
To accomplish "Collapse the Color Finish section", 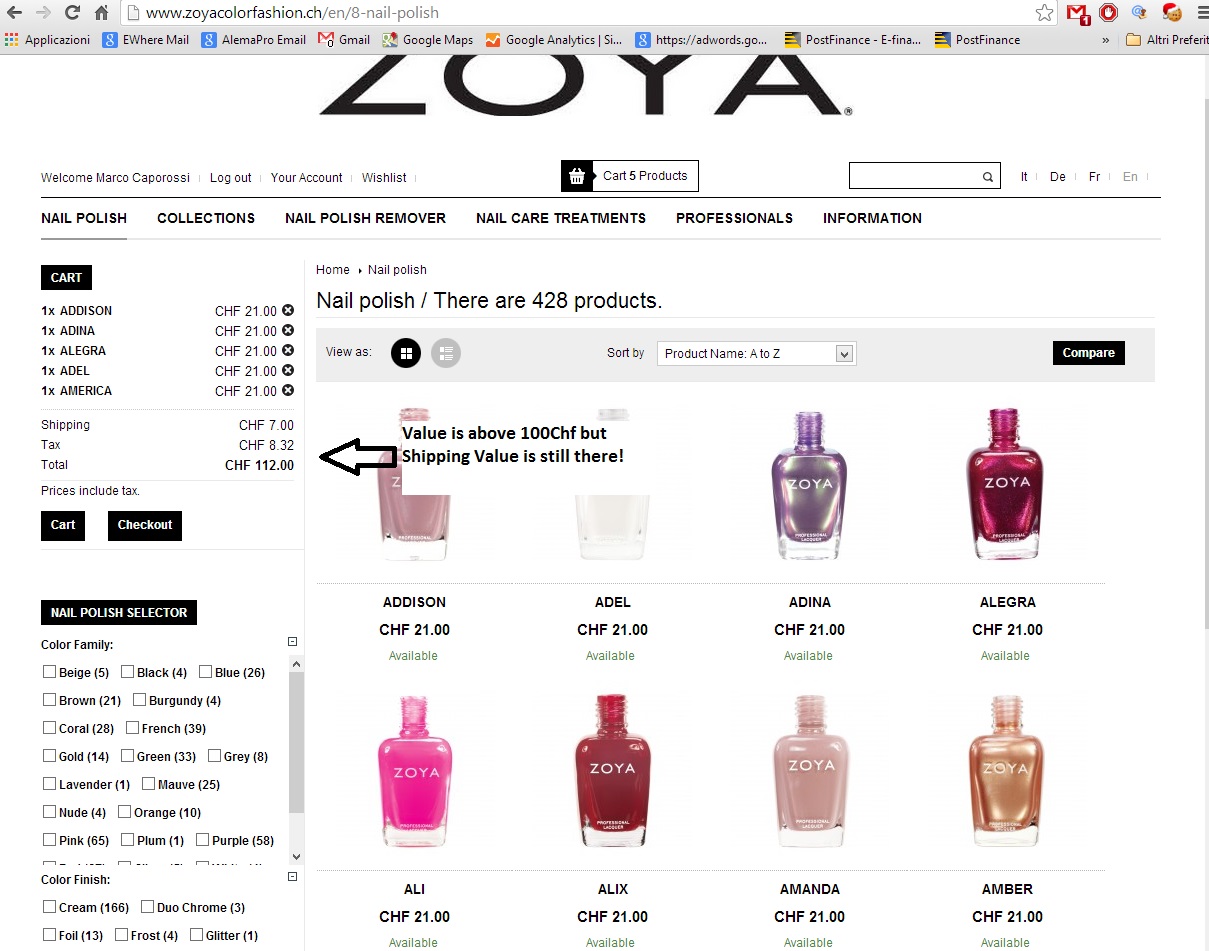I will coord(292,877).
